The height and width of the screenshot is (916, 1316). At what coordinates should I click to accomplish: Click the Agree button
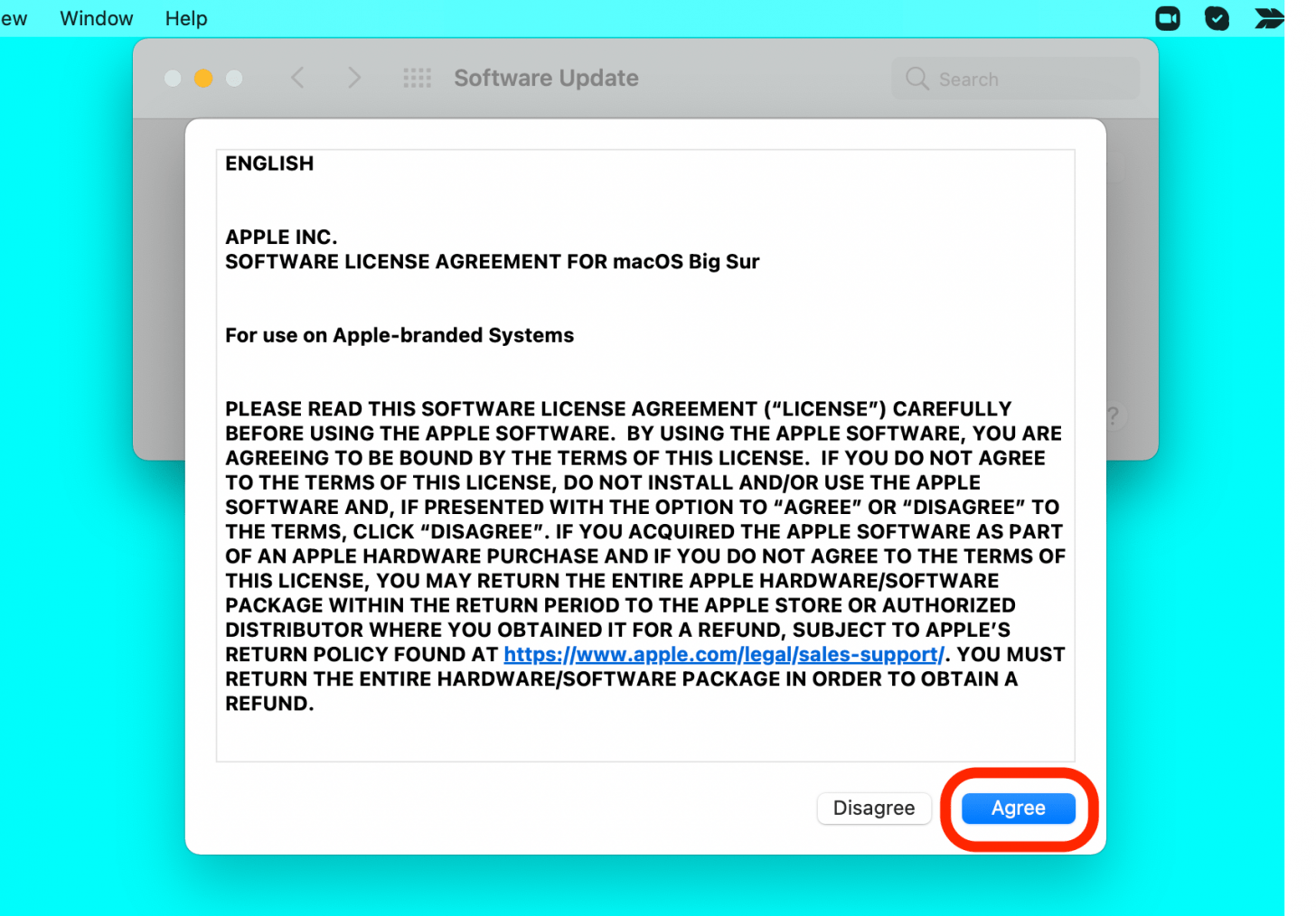point(1018,808)
